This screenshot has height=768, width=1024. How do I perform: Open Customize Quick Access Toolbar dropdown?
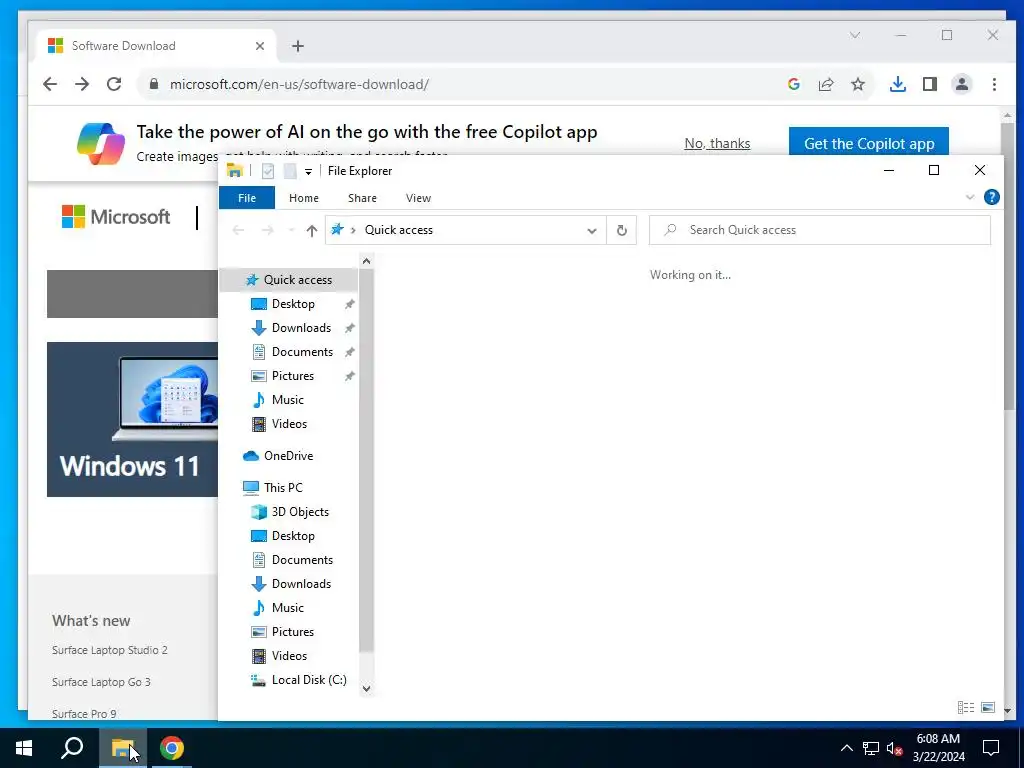click(308, 172)
